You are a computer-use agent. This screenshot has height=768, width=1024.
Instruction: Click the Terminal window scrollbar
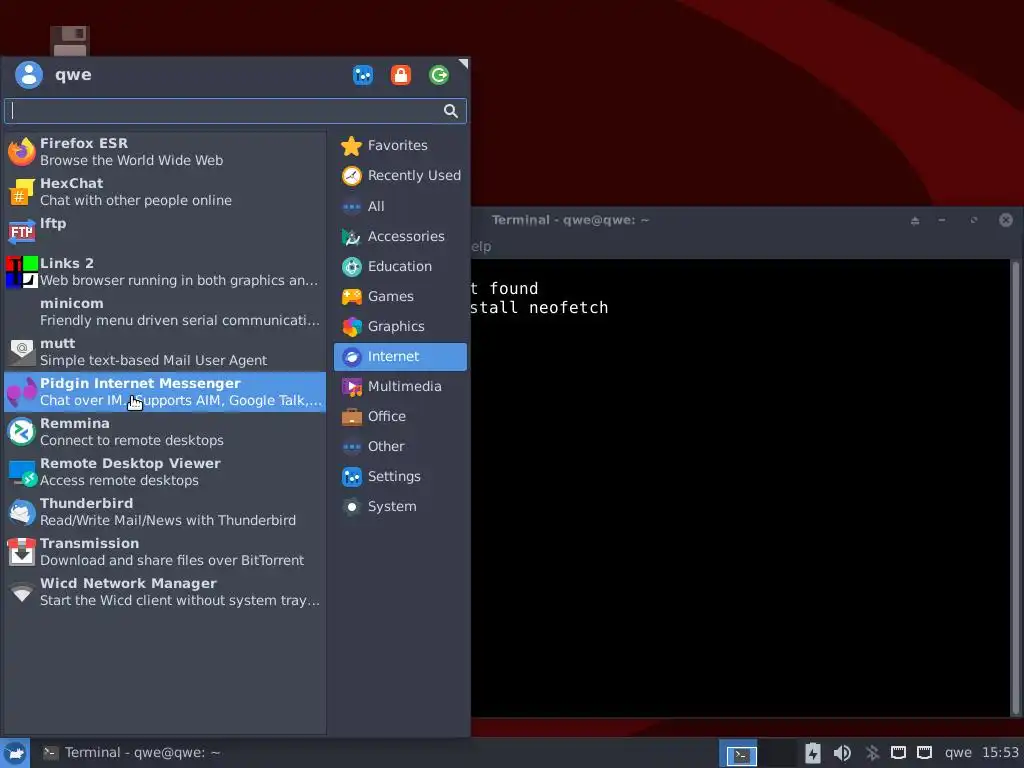1016,487
